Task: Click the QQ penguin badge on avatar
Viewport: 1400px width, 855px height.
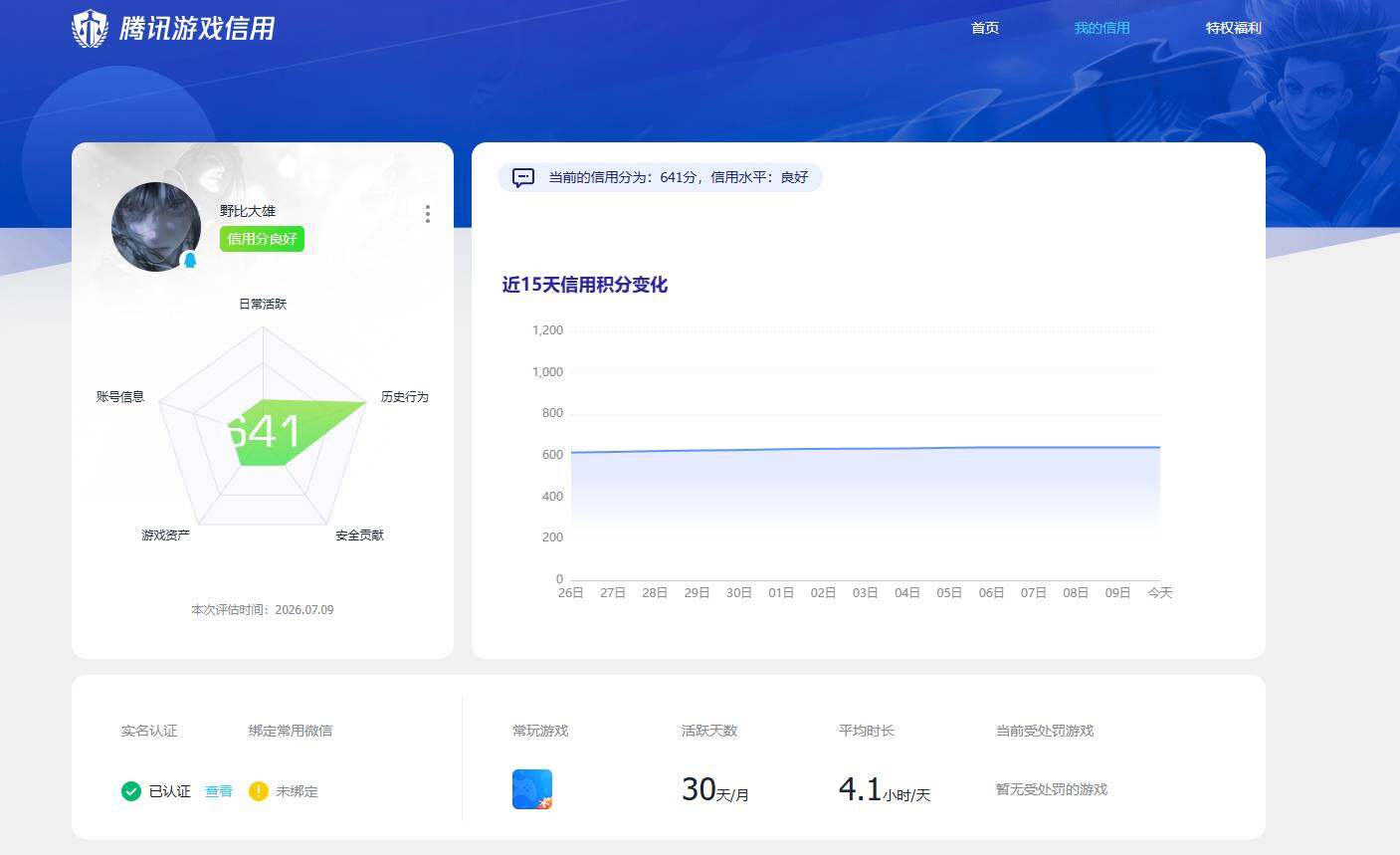Action: pyautogui.click(x=190, y=260)
